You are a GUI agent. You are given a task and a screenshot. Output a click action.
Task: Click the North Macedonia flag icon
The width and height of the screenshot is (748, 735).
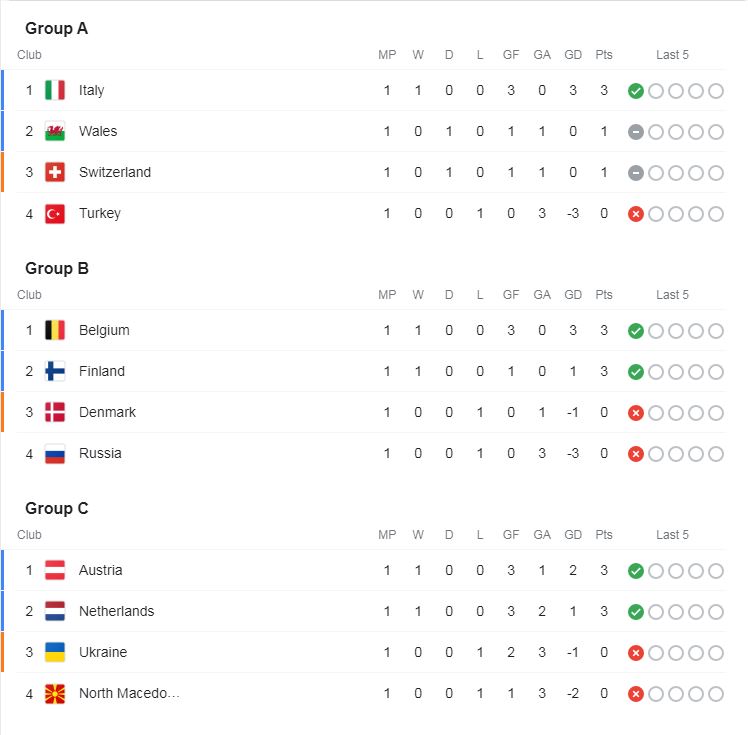[54, 694]
